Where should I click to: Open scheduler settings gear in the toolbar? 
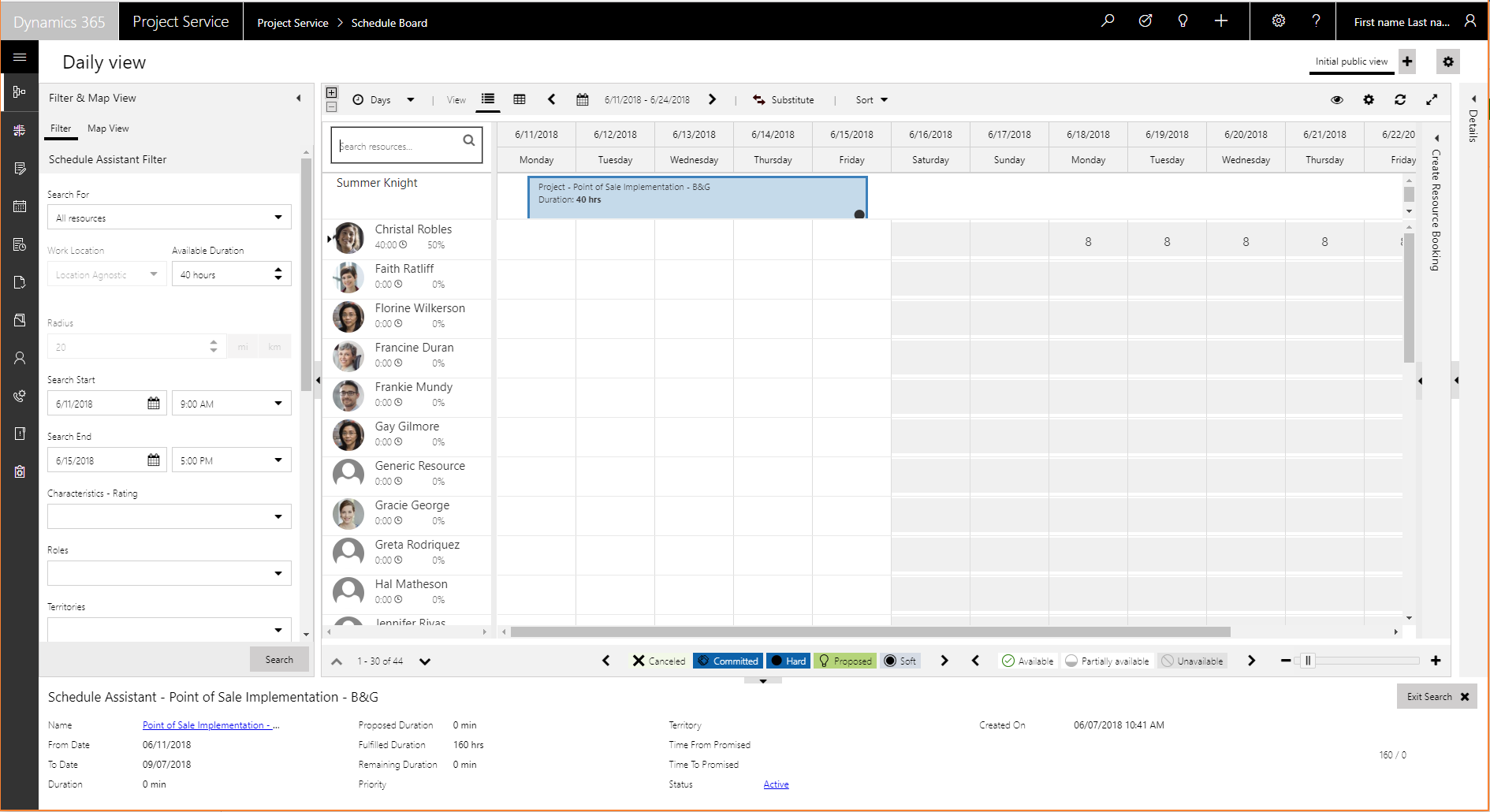tap(1369, 100)
